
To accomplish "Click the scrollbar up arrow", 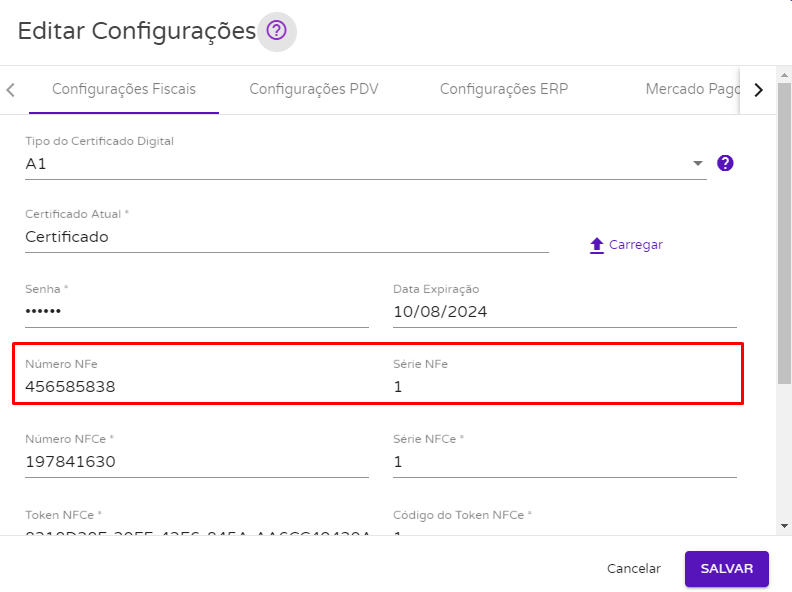I will click(x=784, y=75).
